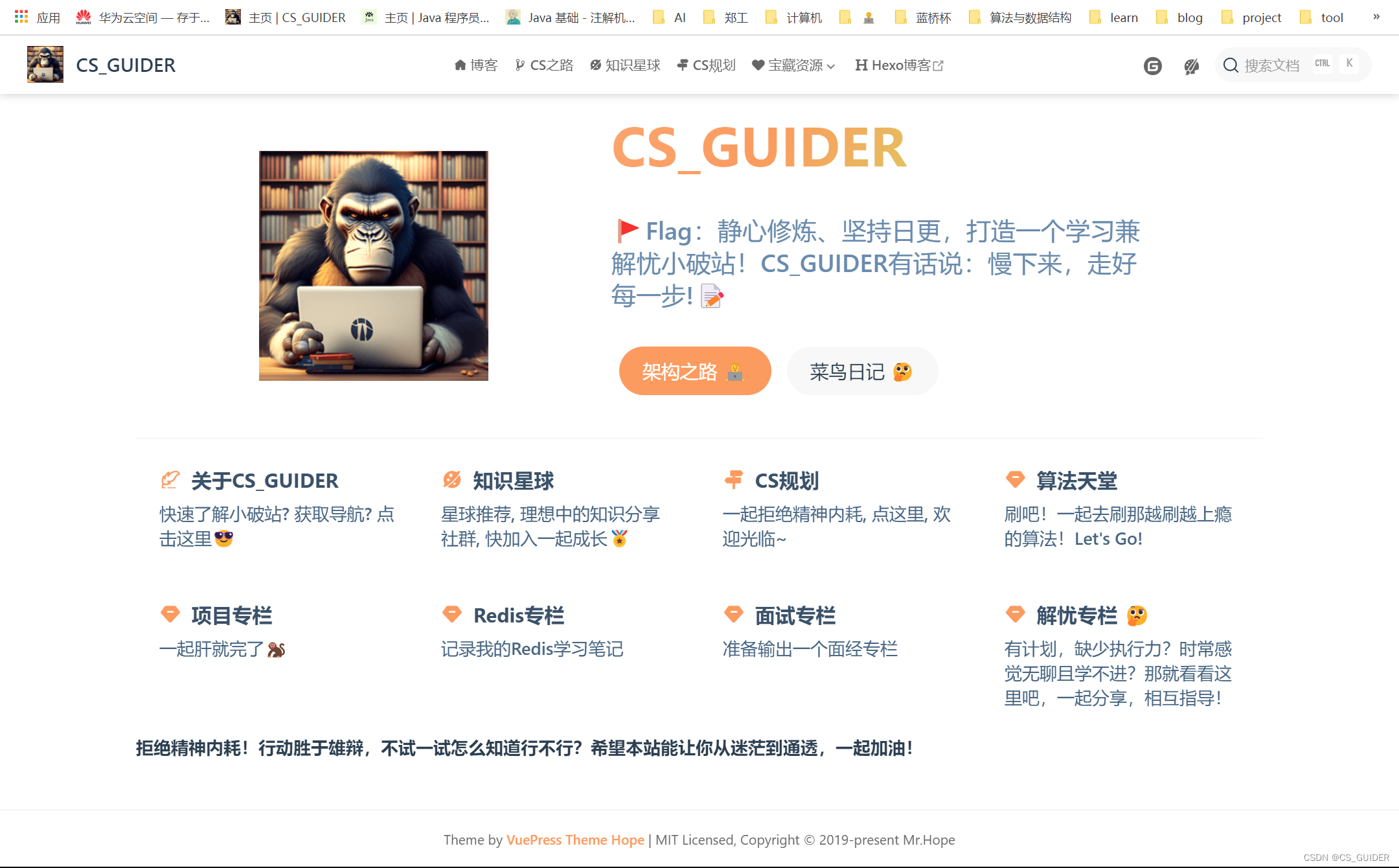Click the CS_GUIDER gorilla logo avatar
This screenshot has height=868, width=1399.
[45, 65]
